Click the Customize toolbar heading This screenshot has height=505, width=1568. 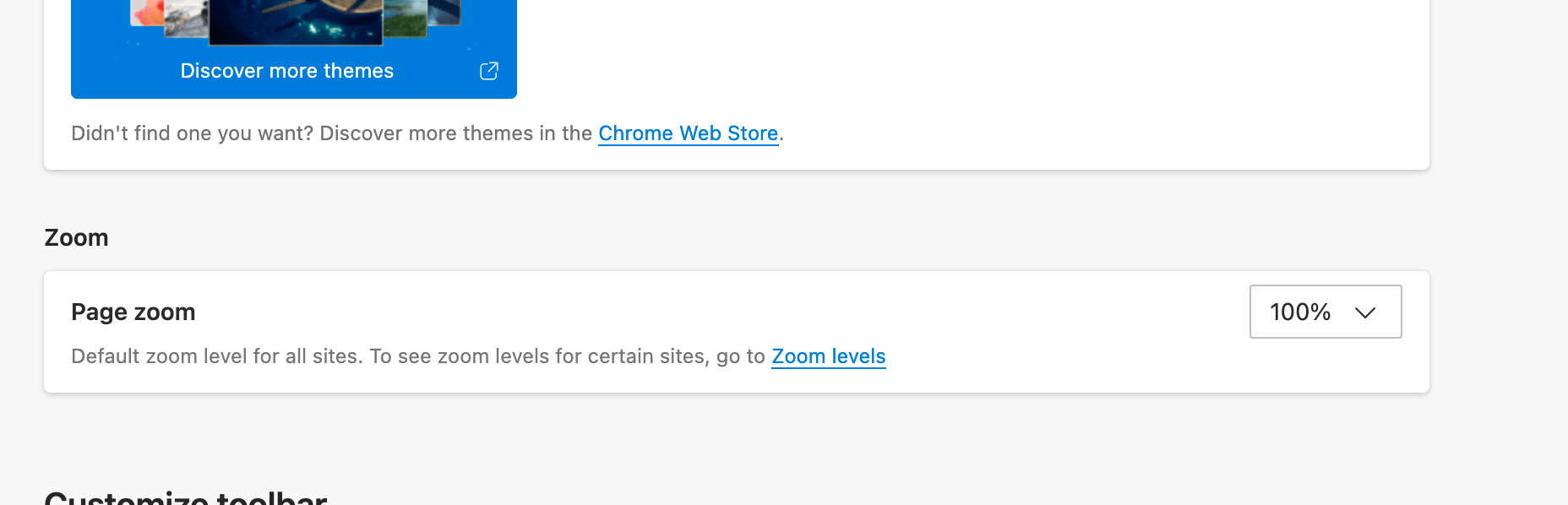[186, 497]
